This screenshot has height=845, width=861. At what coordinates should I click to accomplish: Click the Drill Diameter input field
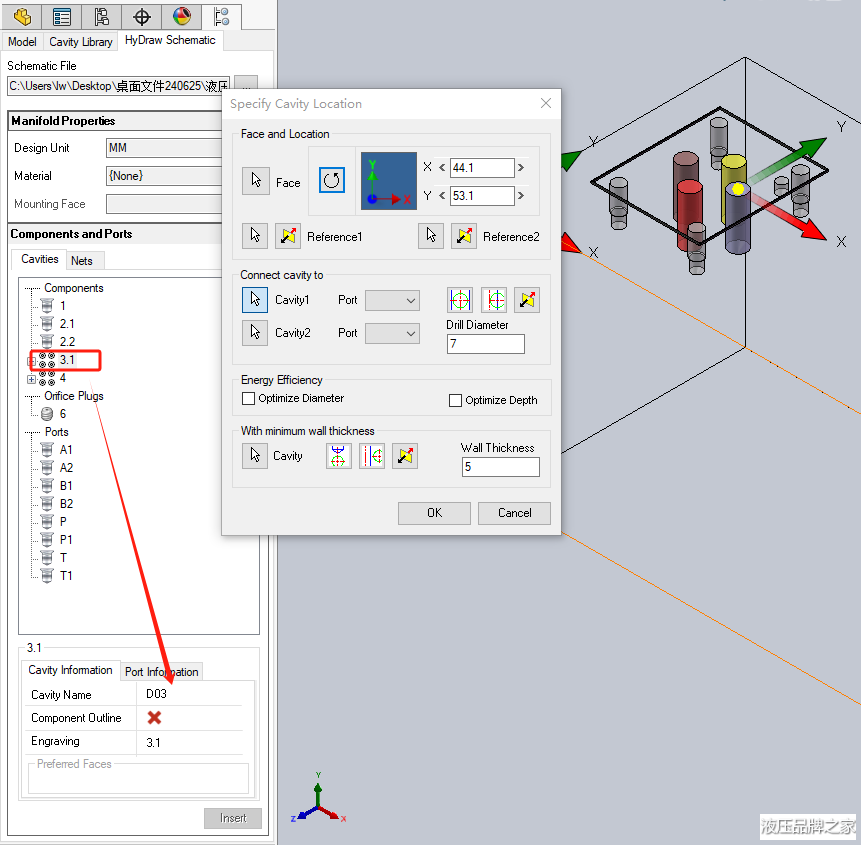(x=485, y=344)
